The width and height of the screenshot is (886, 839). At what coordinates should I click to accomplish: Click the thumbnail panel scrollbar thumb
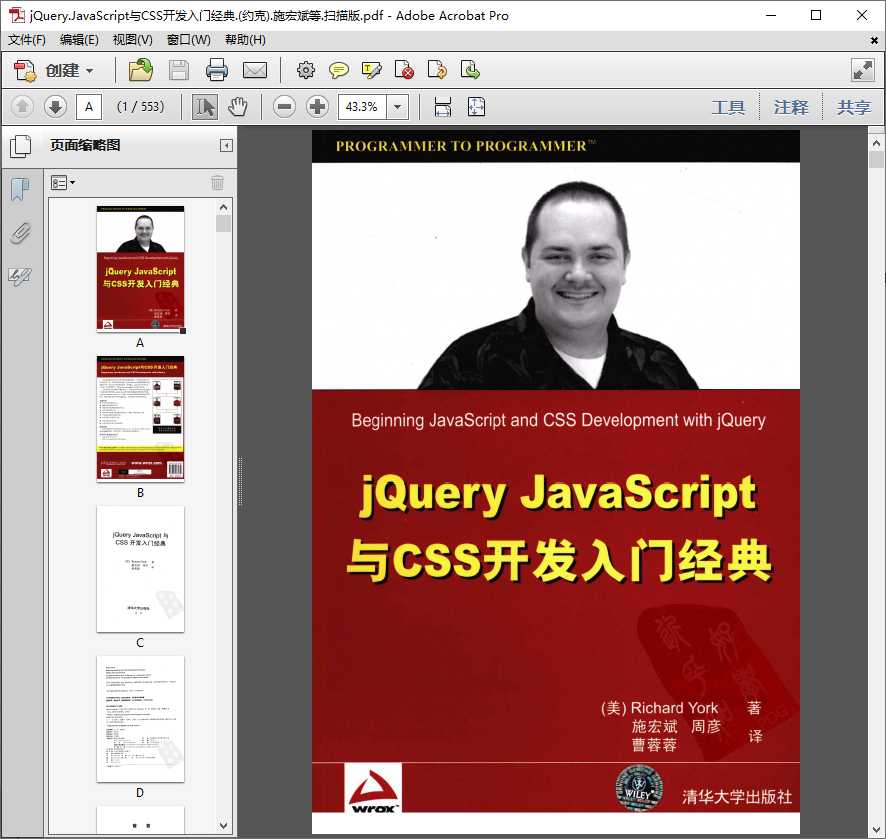coord(224,224)
